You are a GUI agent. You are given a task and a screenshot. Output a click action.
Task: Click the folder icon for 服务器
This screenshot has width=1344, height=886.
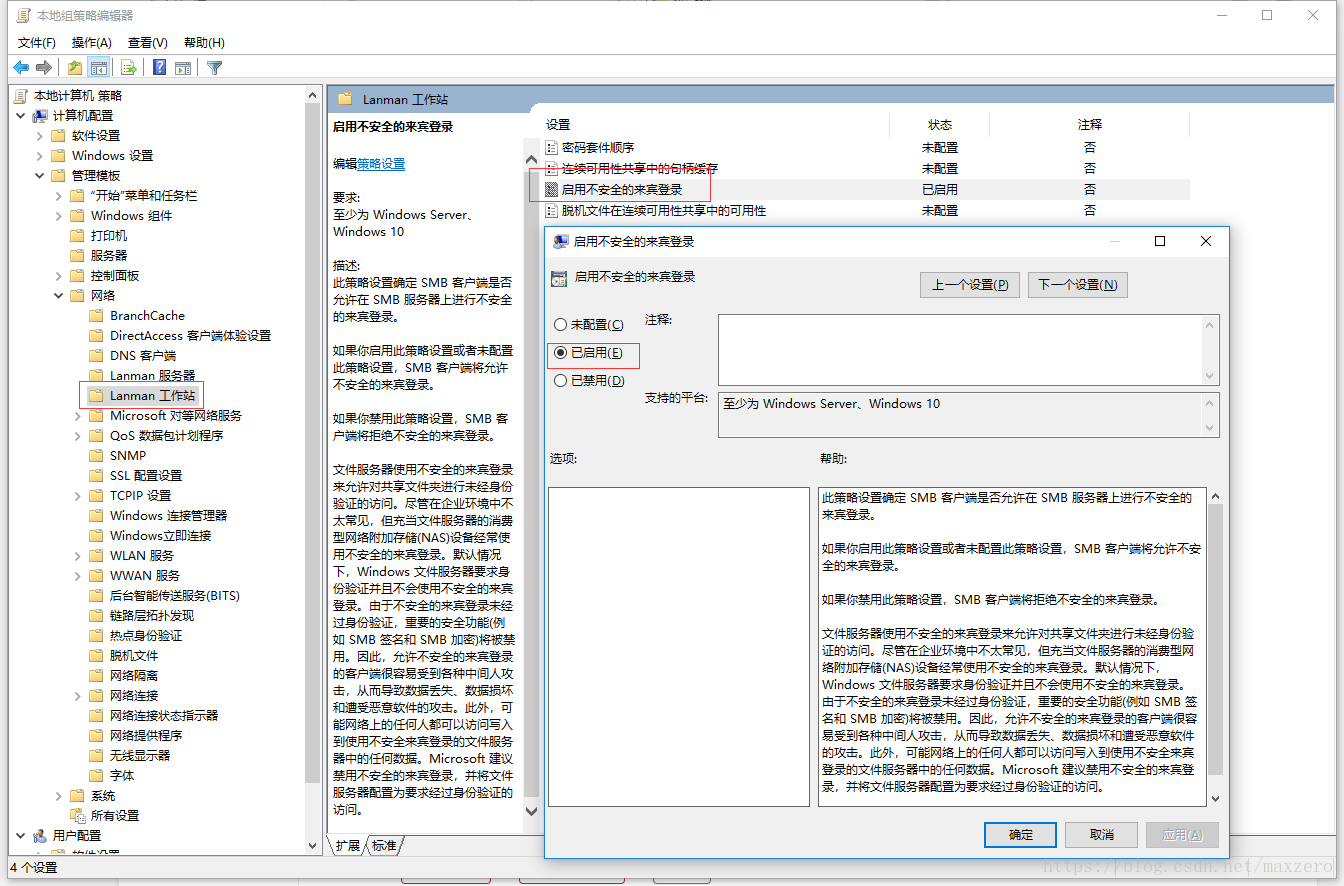[77, 255]
